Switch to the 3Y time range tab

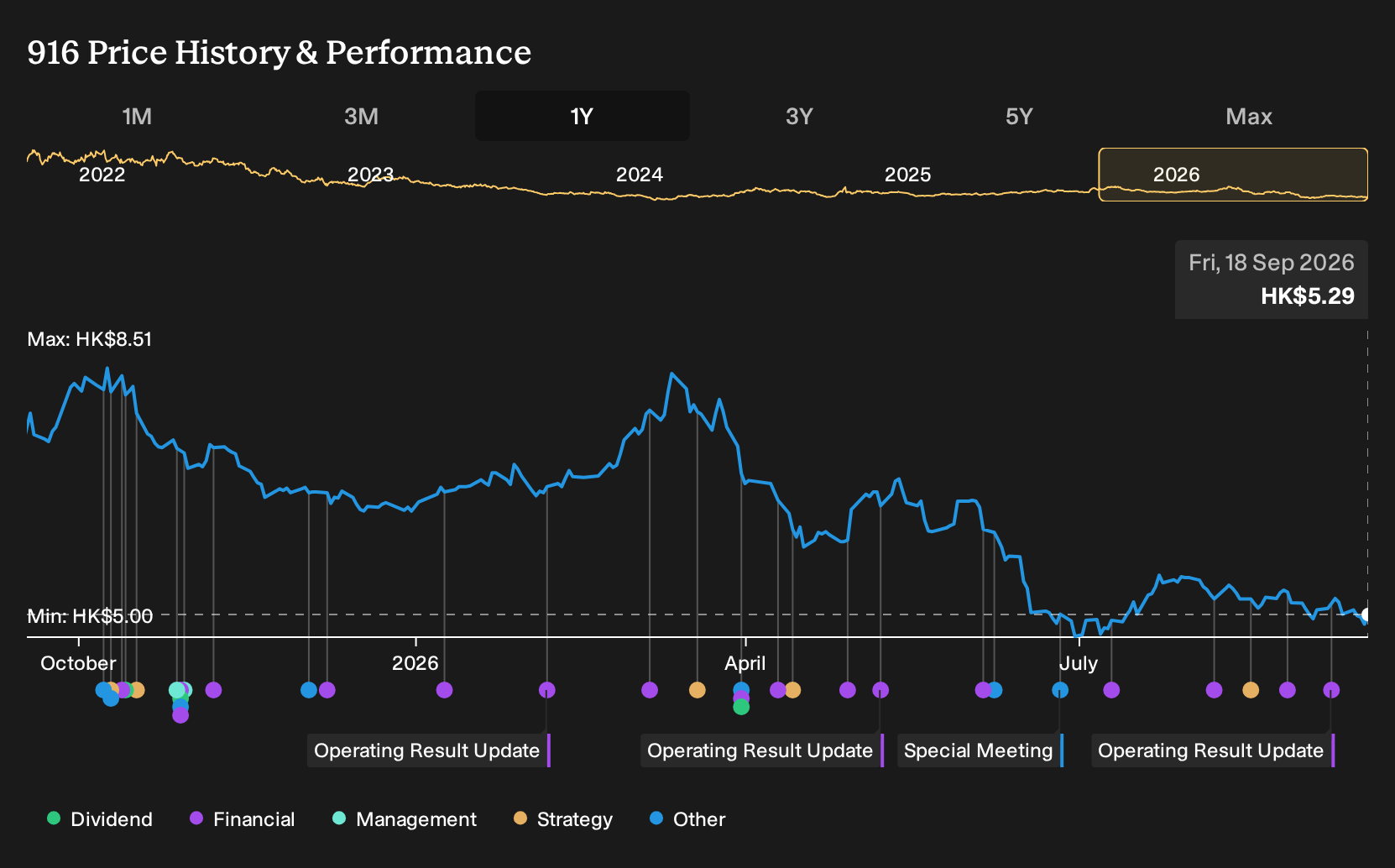click(799, 116)
